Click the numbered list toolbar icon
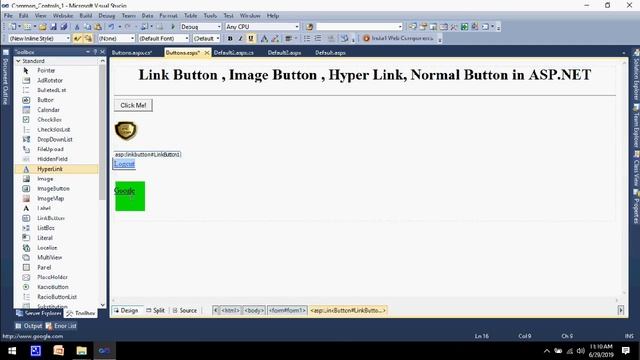 [318, 38]
